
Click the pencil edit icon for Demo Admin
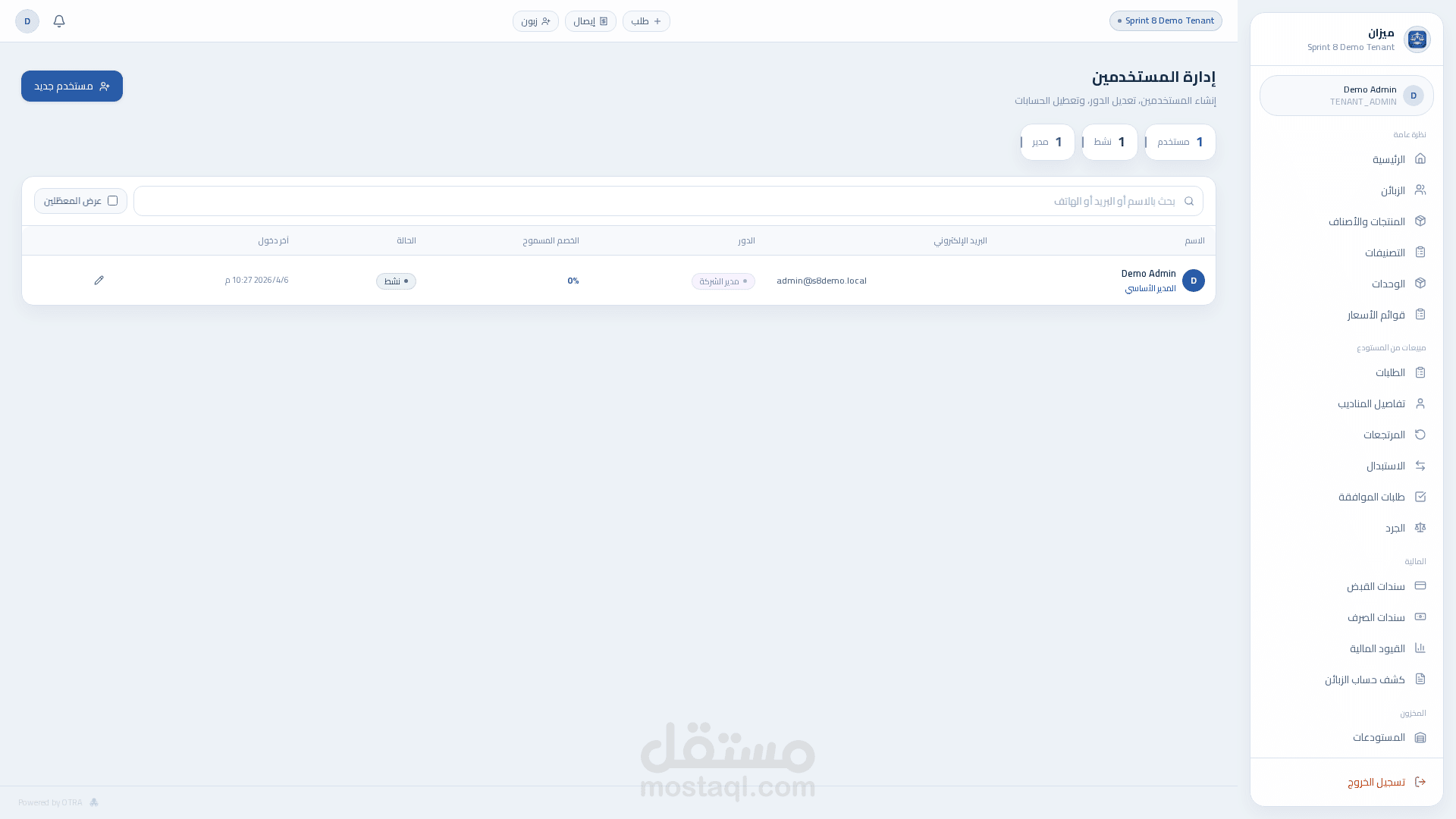99,281
